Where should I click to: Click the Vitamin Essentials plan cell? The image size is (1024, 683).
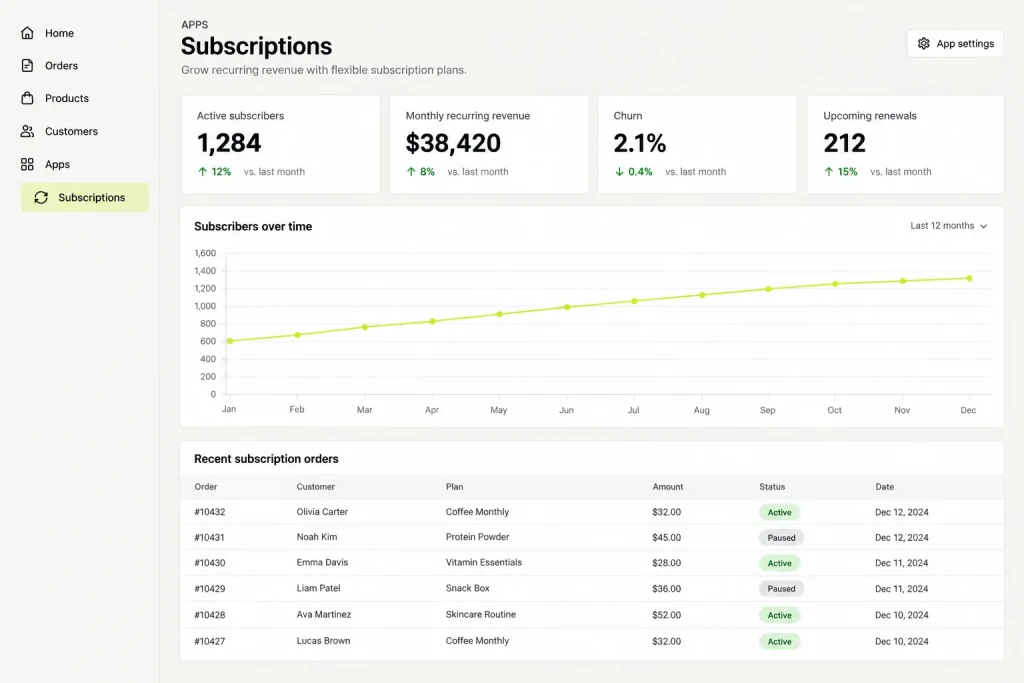tap(484, 562)
